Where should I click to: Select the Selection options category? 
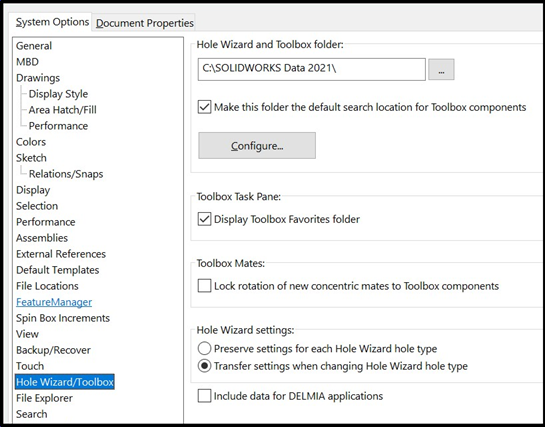pyautogui.click(x=37, y=206)
